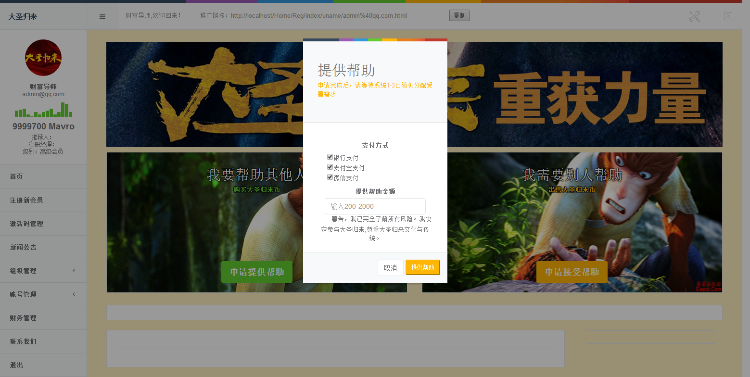The image size is (750, 377).
Task: Open 联系我们 in the sidebar
Action: 43,342
